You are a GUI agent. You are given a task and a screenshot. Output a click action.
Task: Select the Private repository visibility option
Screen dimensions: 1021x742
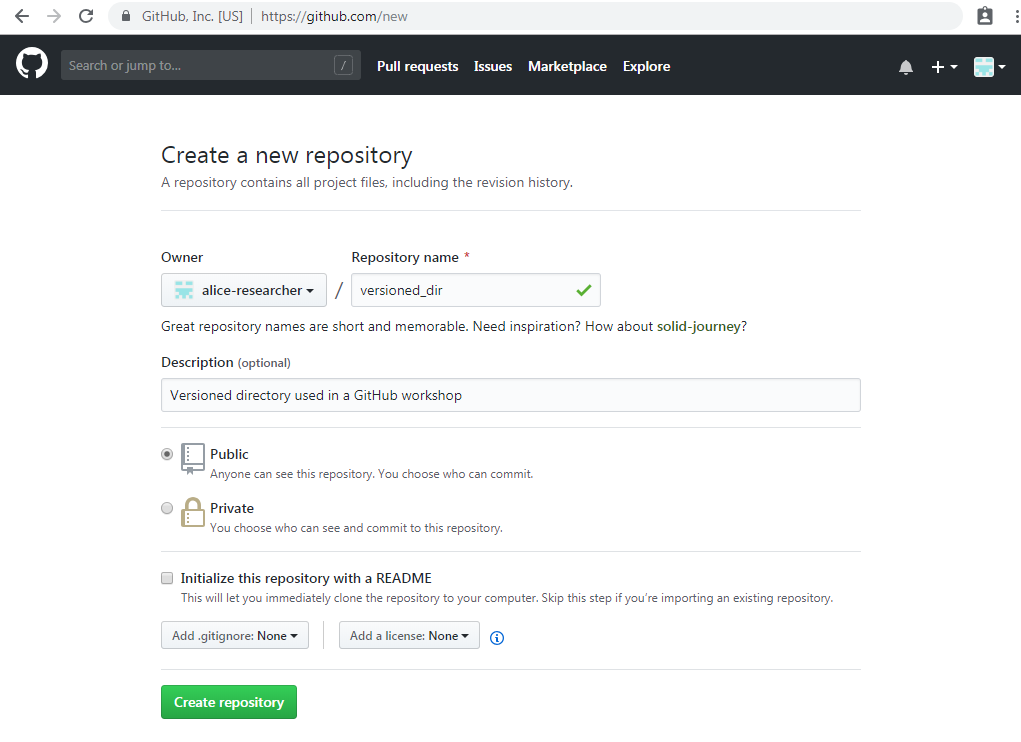click(x=167, y=508)
